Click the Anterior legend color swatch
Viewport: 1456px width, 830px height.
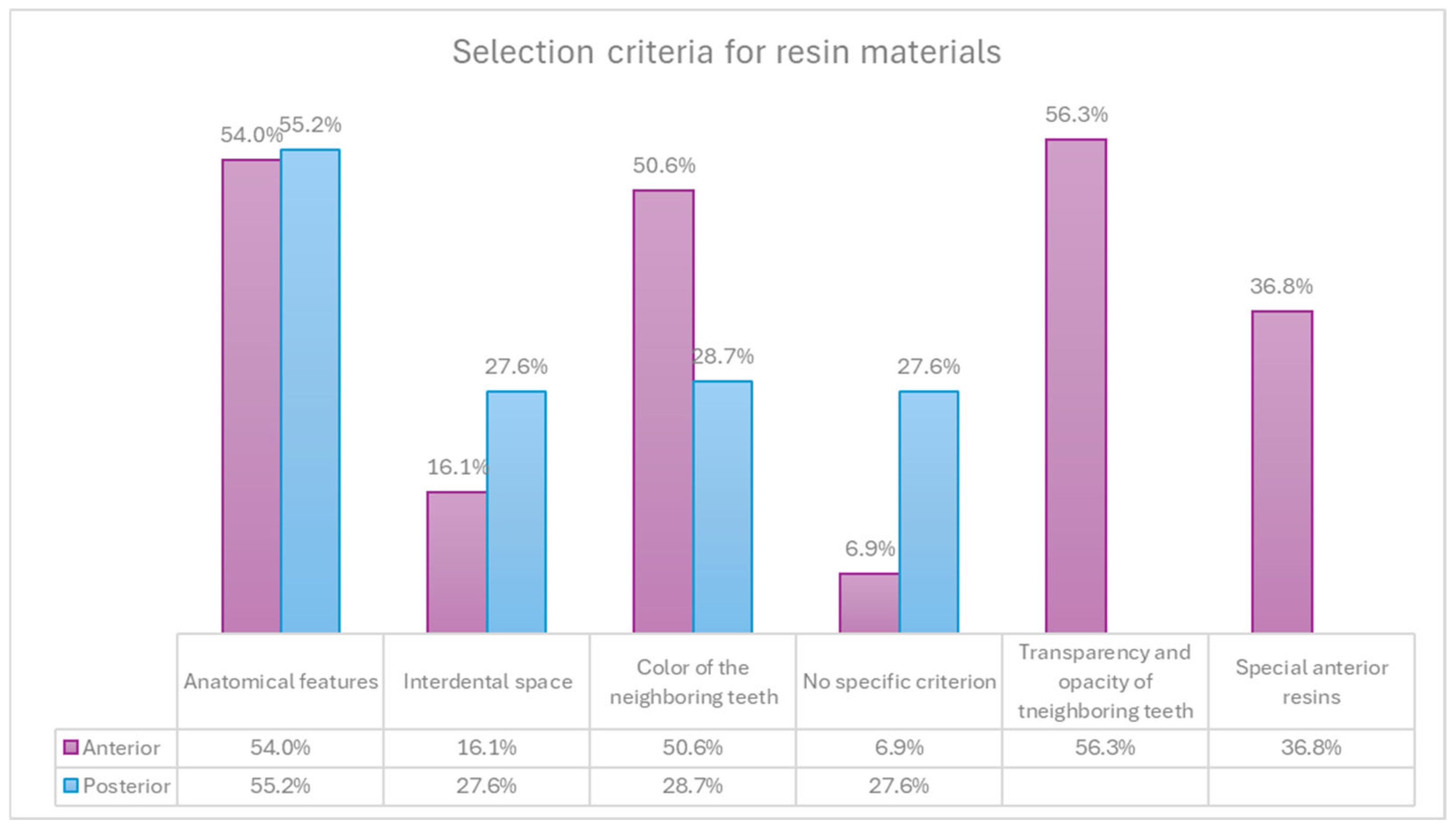pos(71,747)
